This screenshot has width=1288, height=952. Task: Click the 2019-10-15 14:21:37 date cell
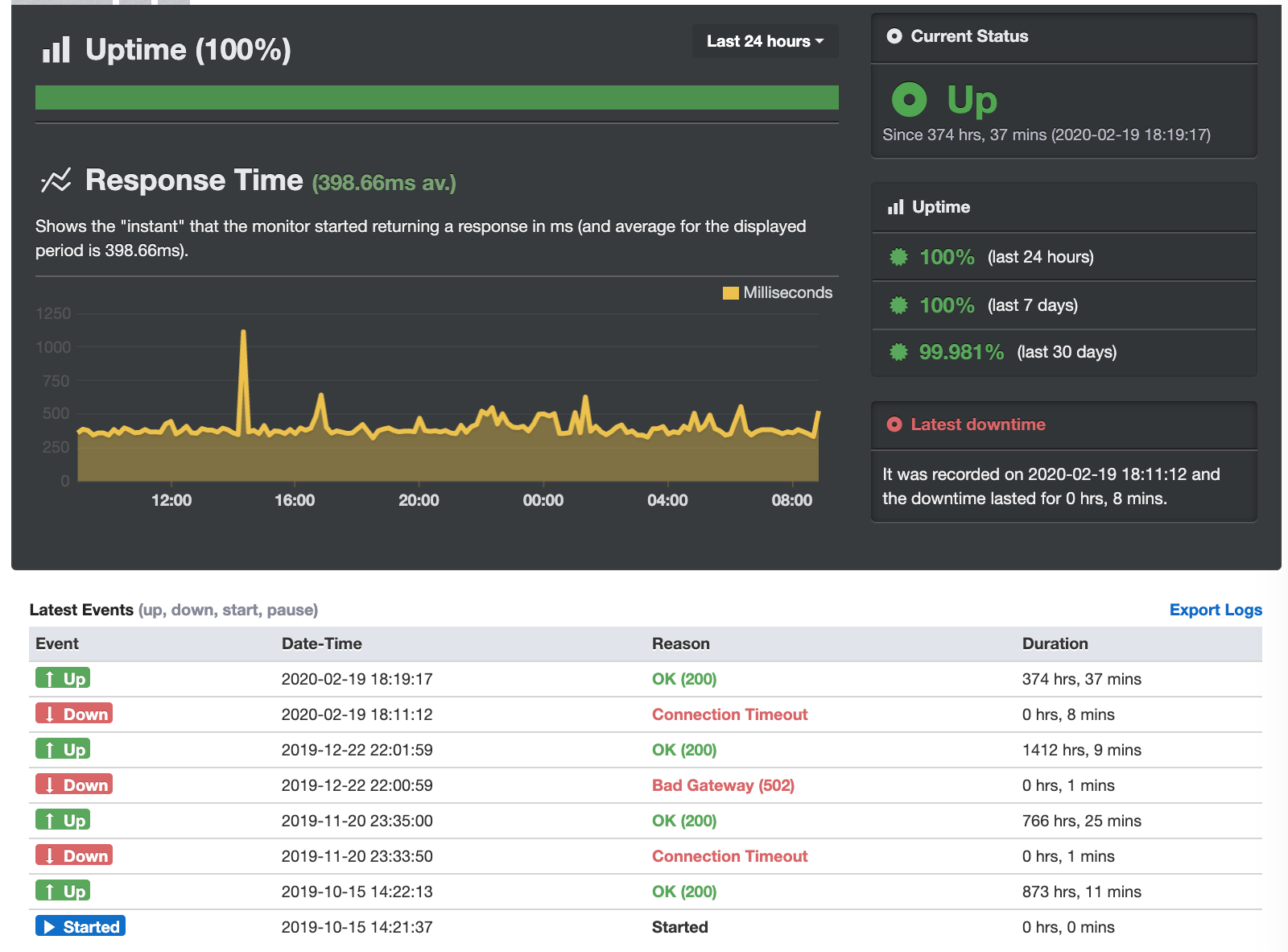click(x=357, y=927)
